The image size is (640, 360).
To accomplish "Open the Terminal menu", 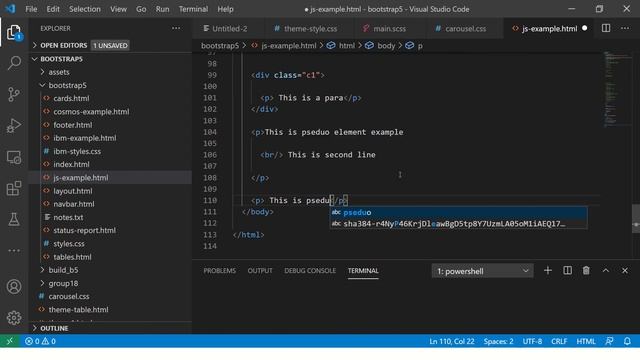I will (x=193, y=9).
